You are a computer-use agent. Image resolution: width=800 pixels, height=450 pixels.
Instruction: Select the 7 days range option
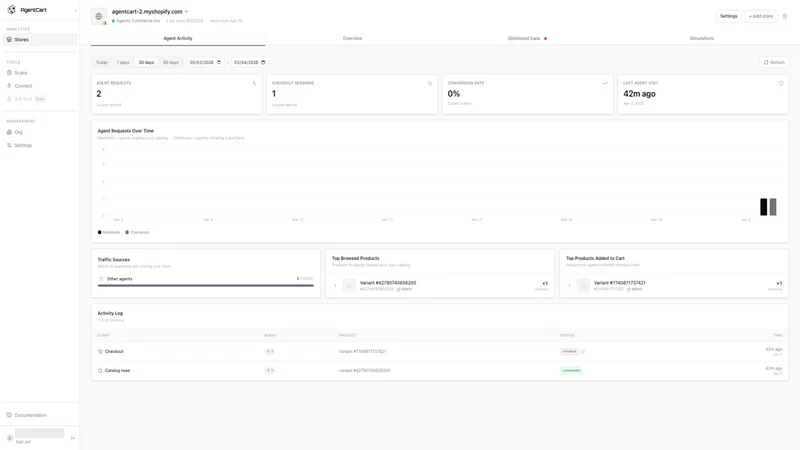click(x=123, y=62)
